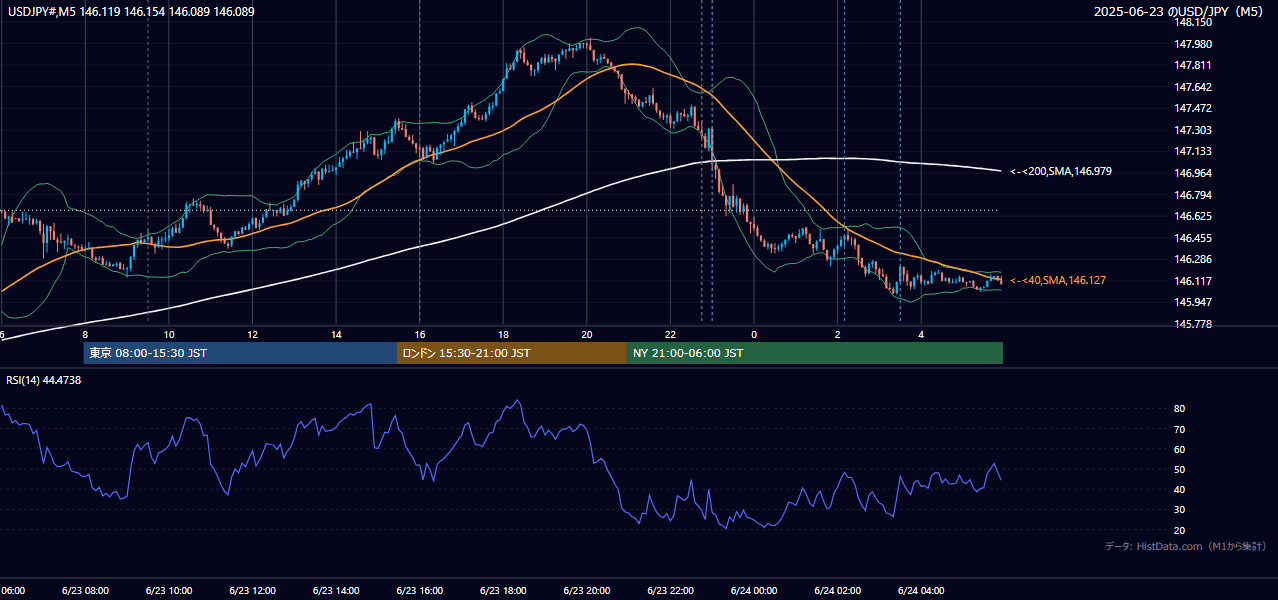Click the 6/23 16:00 date label

420,590
